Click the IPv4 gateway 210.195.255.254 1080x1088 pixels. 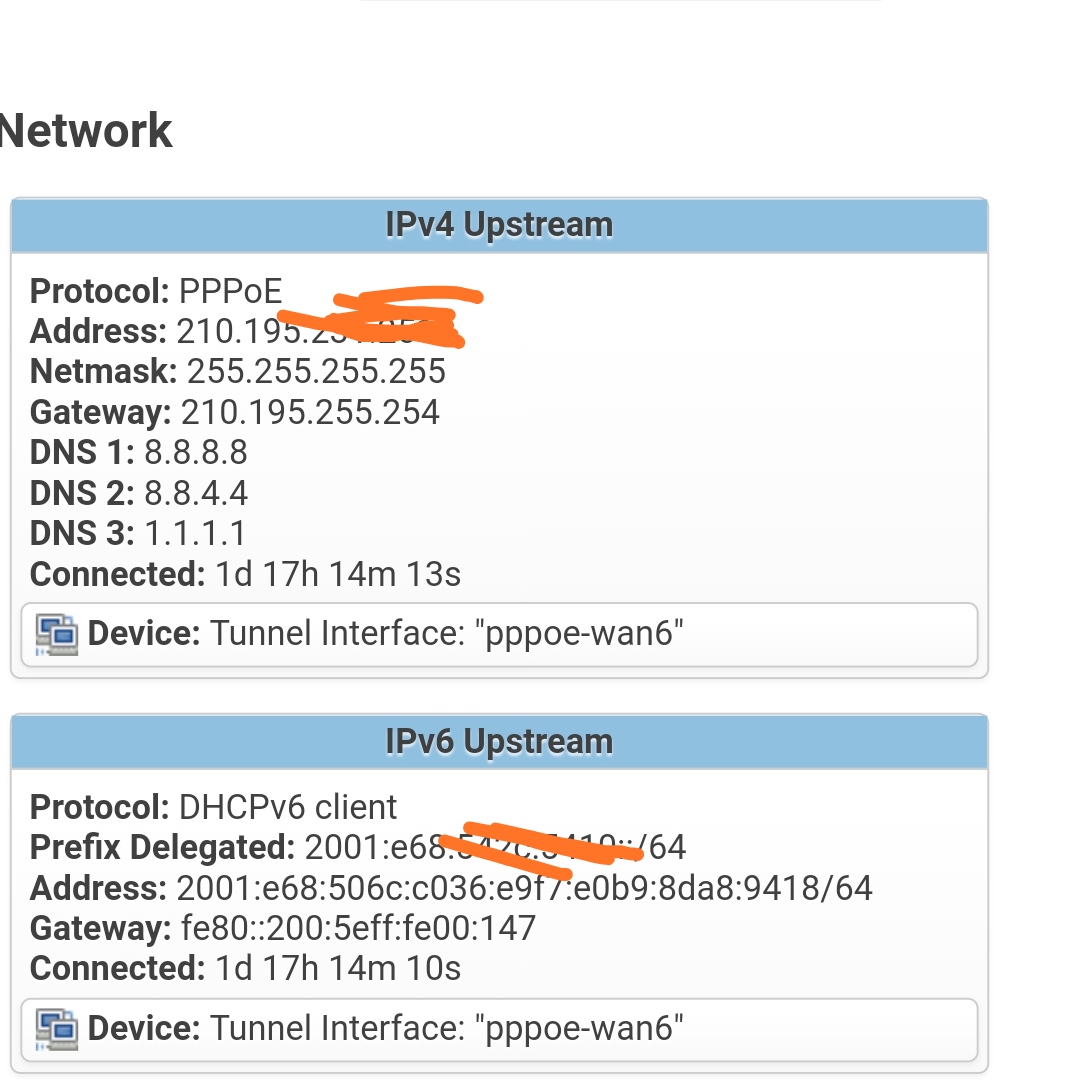pyautogui.click(x=310, y=412)
